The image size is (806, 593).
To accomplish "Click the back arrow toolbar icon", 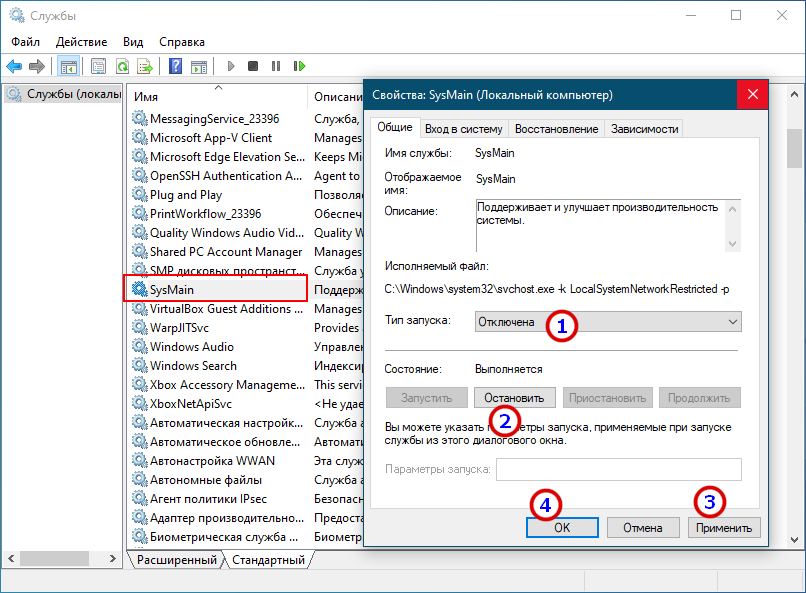I will click(x=14, y=67).
